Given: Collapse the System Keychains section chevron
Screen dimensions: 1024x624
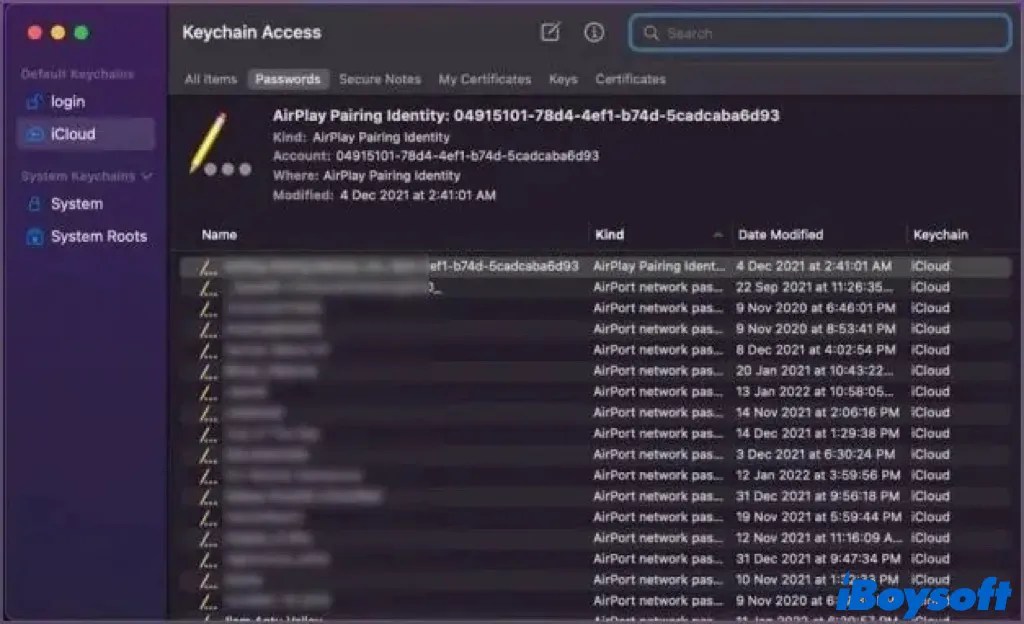Looking at the screenshot, I should (x=148, y=176).
